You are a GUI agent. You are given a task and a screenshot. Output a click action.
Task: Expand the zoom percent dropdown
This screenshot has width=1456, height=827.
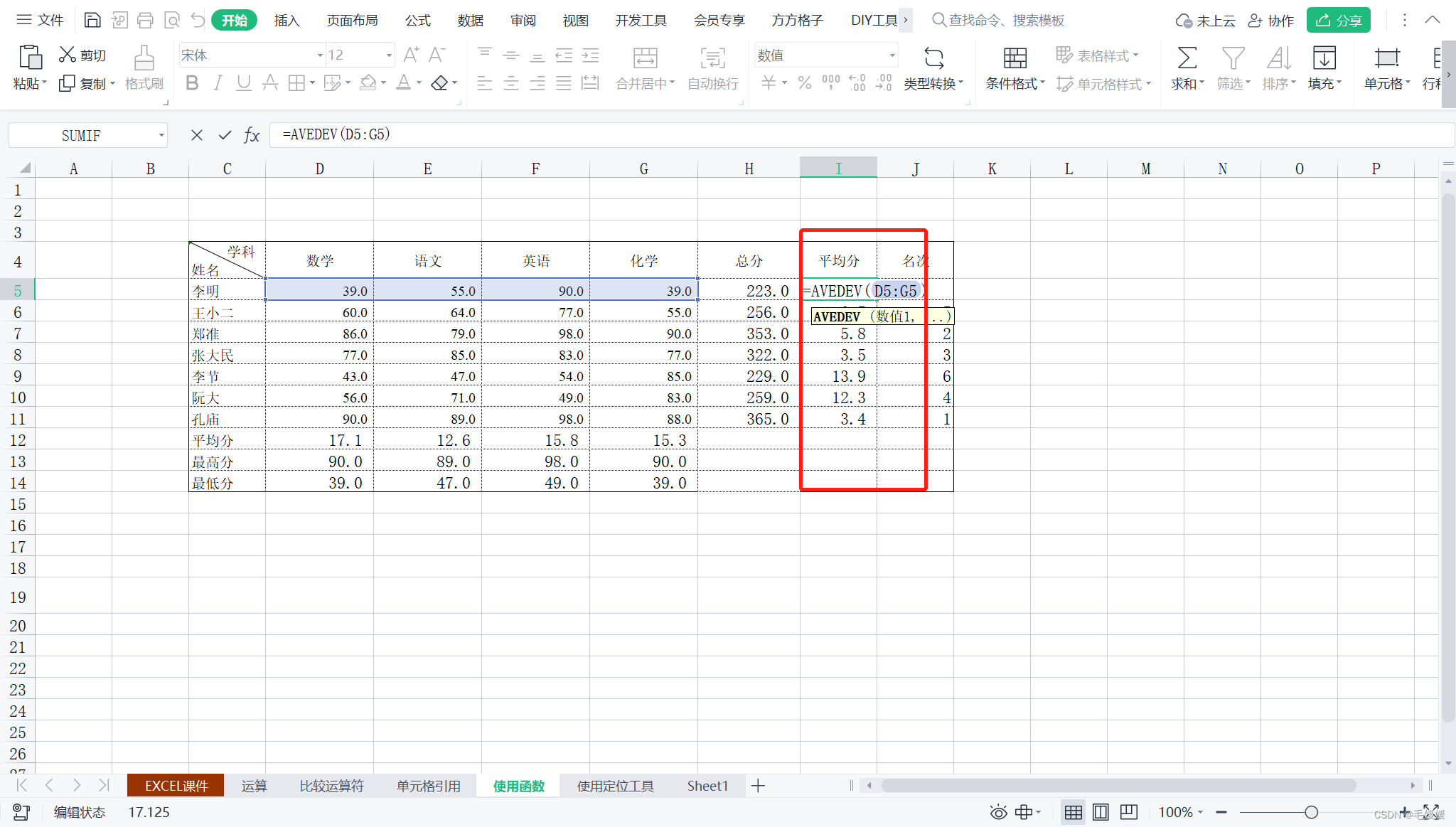pyautogui.click(x=1201, y=812)
